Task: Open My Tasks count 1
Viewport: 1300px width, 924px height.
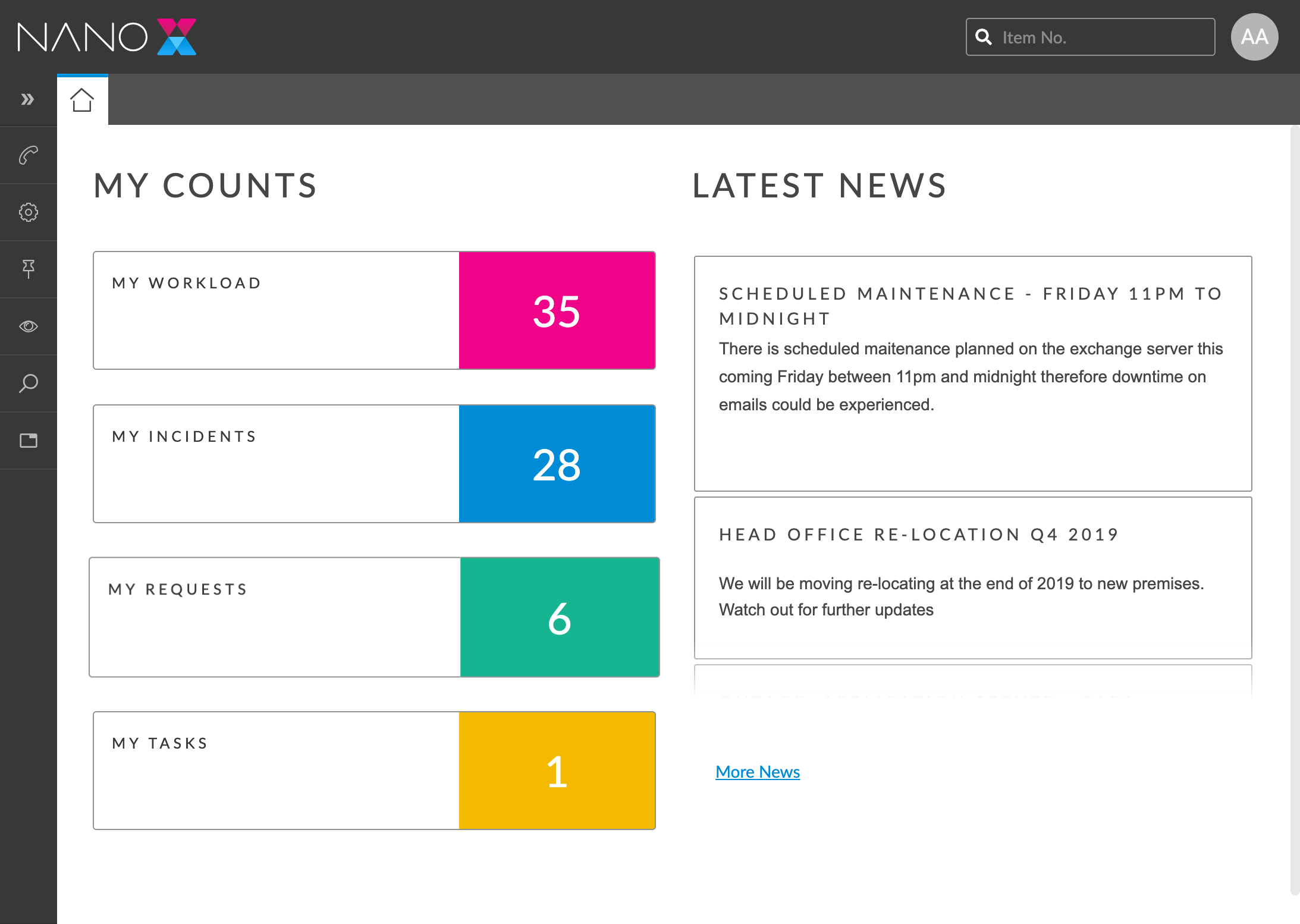Action: pyautogui.click(x=557, y=771)
